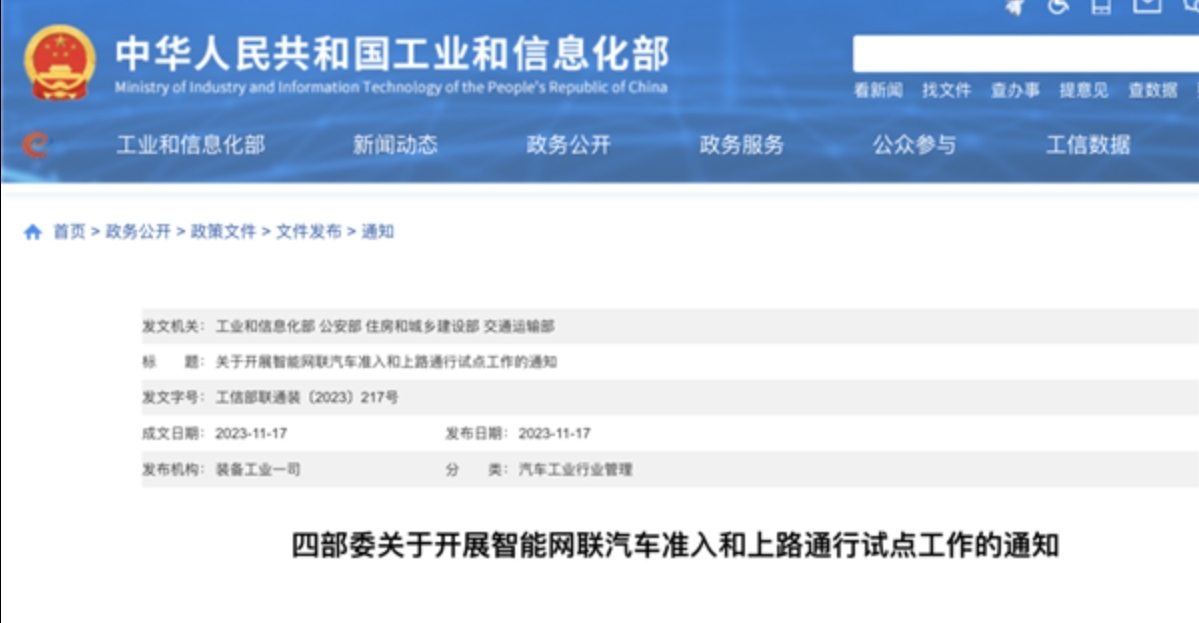Open the accessibility wheelchair icon
The width and height of the screenshot is (1199, 623).
(x=1058, y=7)
